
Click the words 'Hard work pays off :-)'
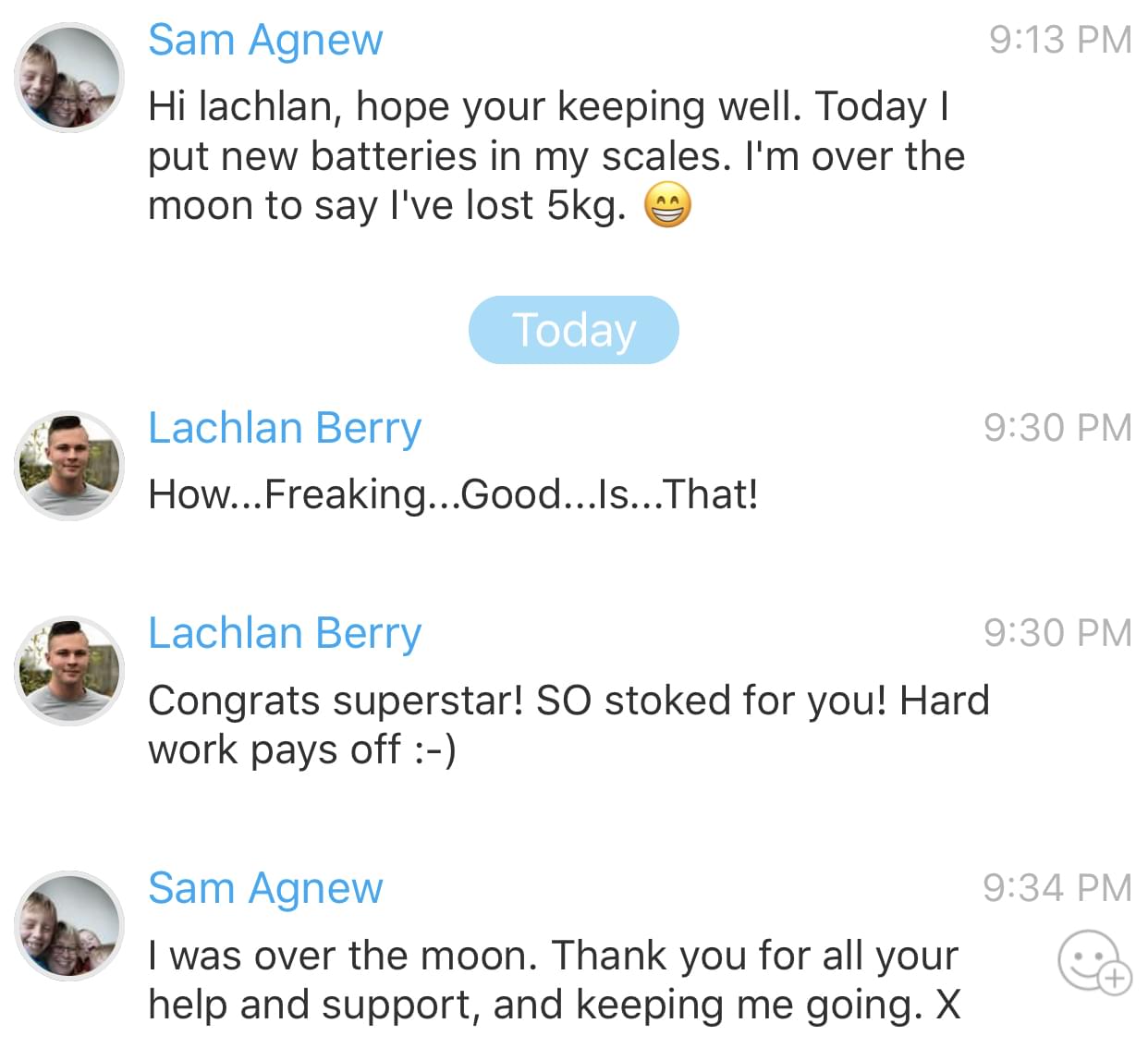[302, 749]
